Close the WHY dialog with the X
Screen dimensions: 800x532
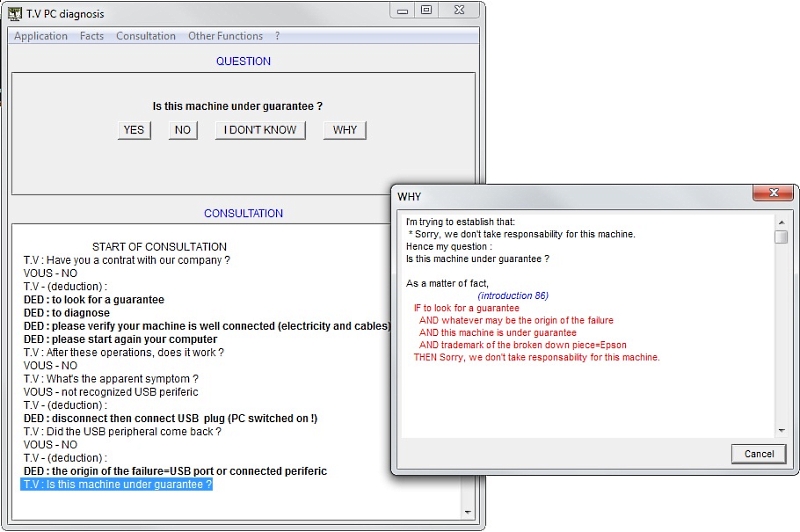773,193
